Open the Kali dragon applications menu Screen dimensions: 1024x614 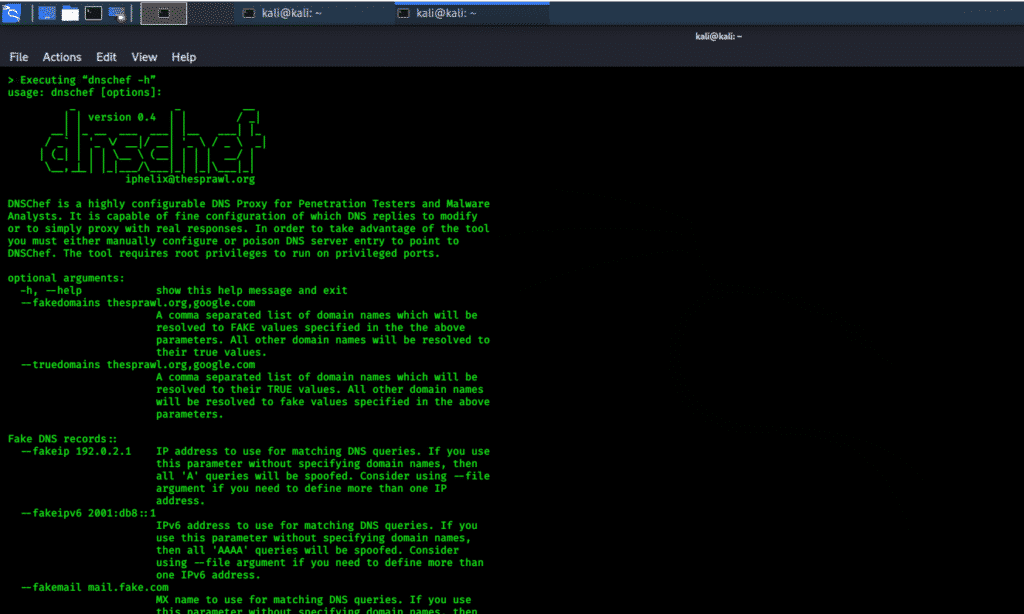12,12
